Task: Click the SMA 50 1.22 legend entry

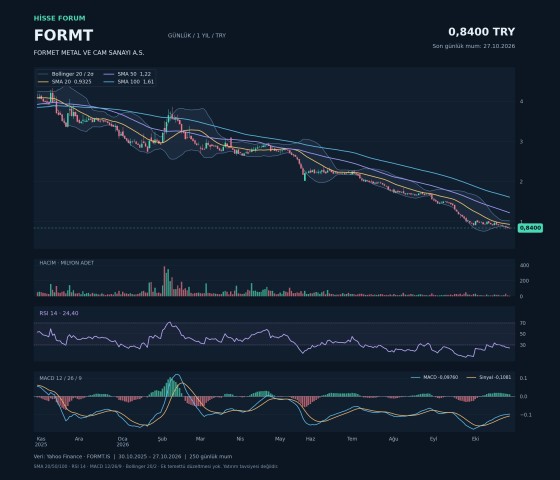Action: tap(128, 74)
